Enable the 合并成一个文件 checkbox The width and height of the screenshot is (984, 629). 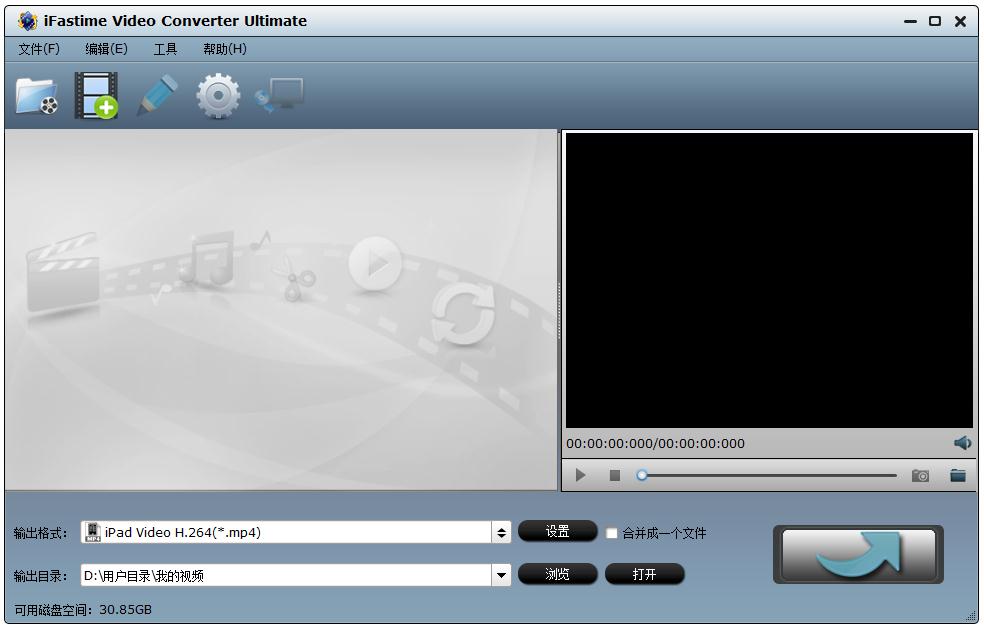(x=612, y=534)
